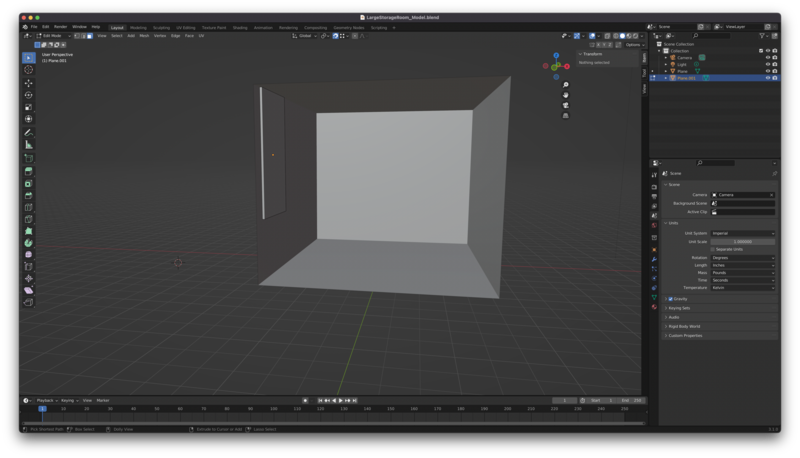Select the Move tool
The height and width of the screenshot is (458, 800).
[28, 83]
